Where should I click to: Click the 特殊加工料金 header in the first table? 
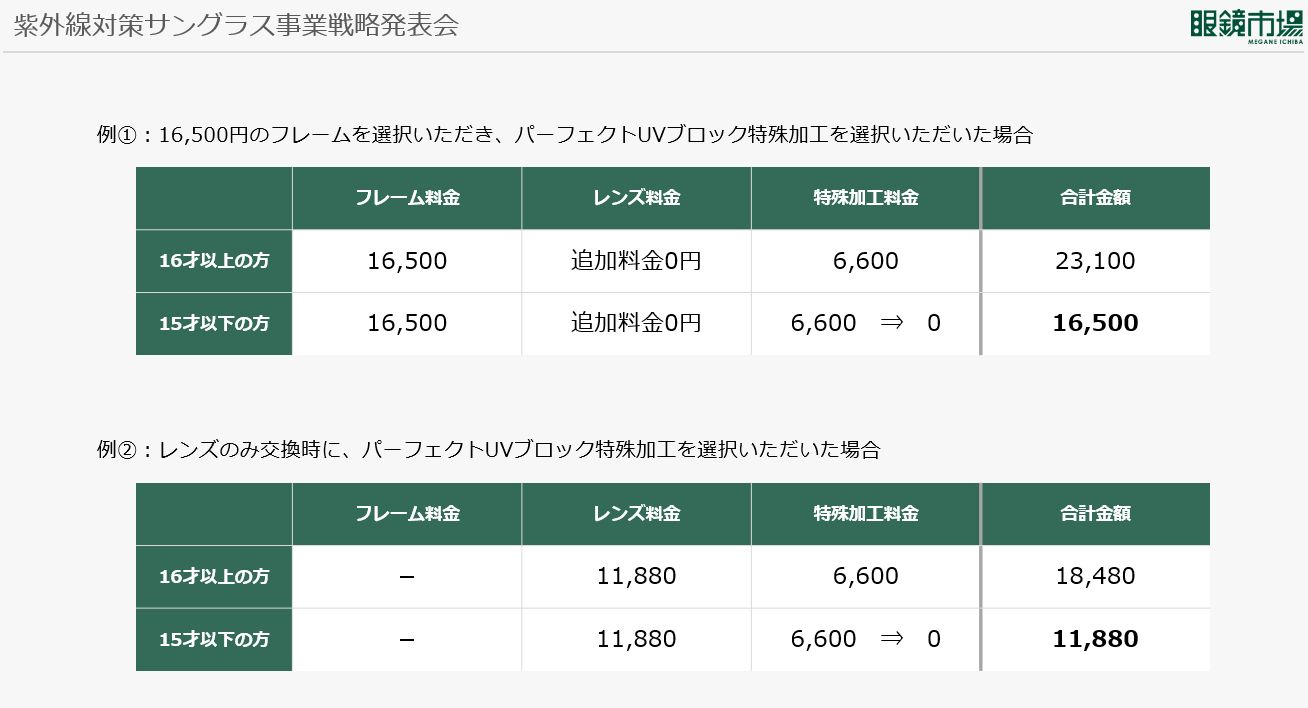click(865, 198)
